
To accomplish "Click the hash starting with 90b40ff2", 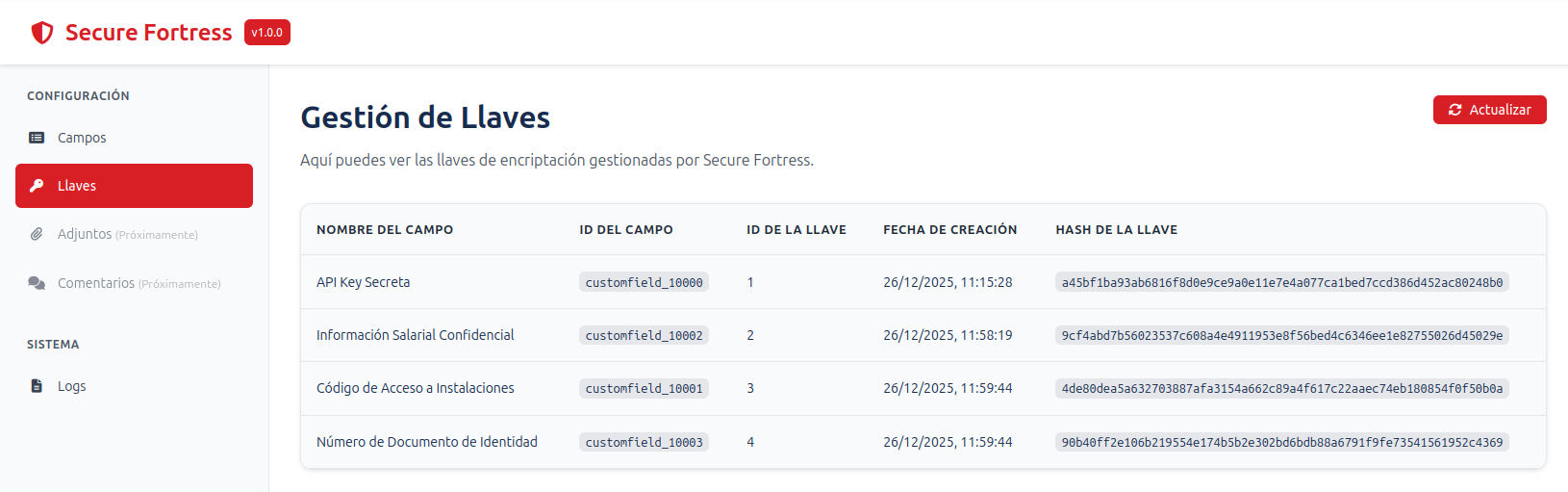I will [x=1281, y=442].
